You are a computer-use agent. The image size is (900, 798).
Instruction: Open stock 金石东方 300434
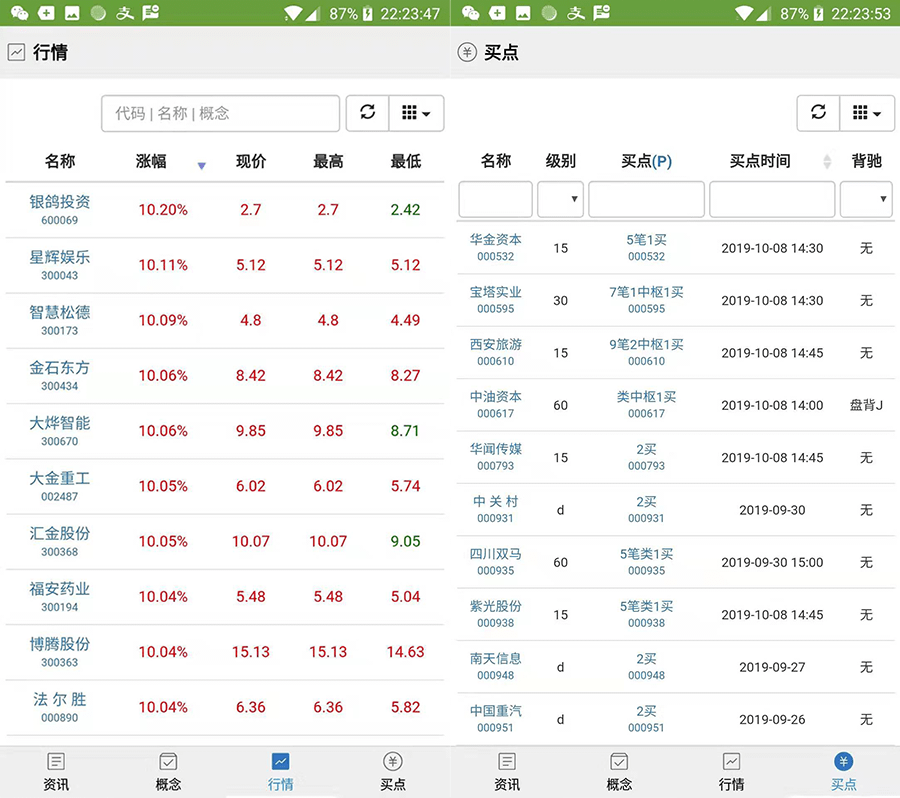tap(60, 375)
